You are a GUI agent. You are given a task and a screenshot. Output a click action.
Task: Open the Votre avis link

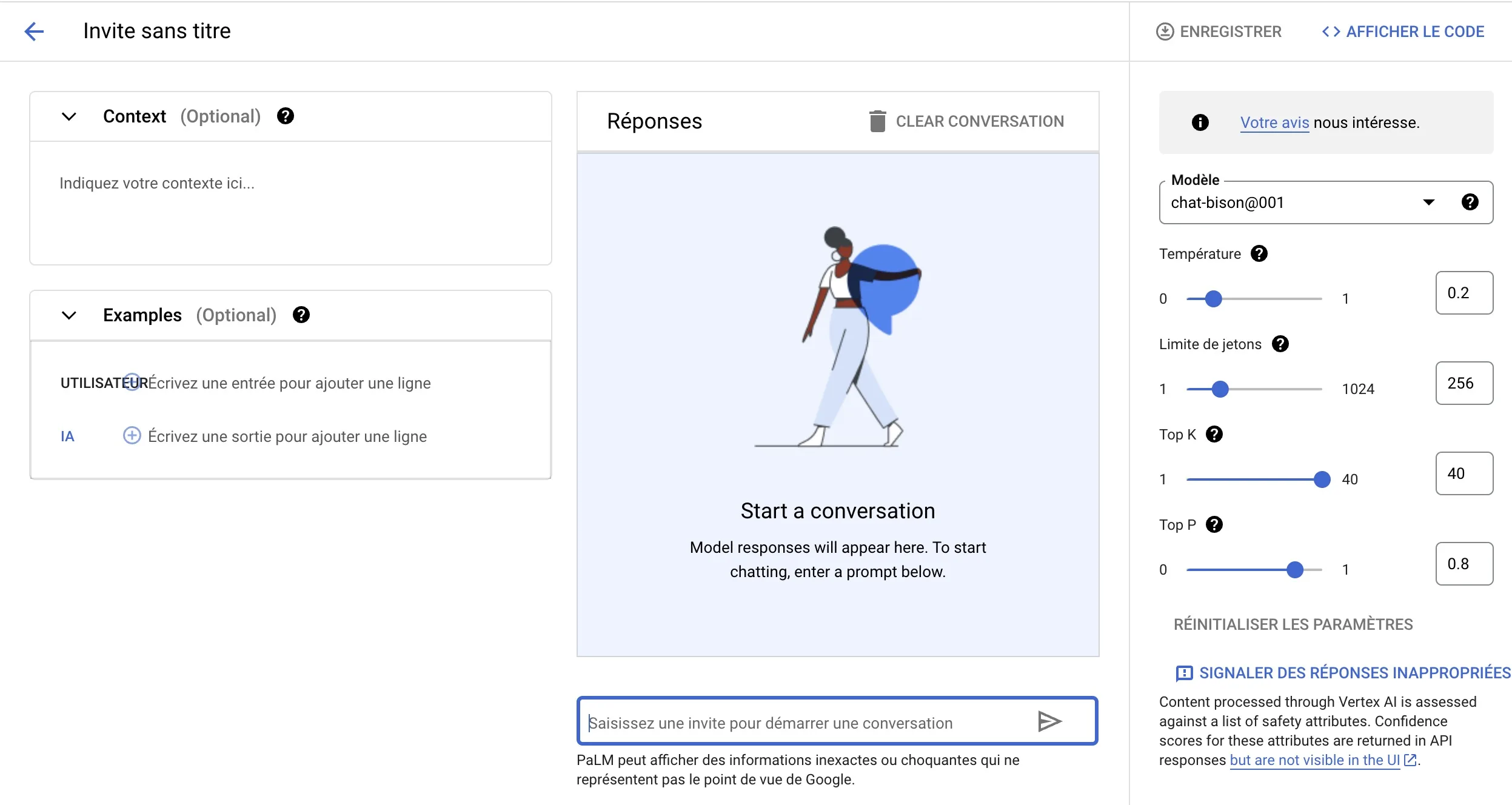(x=1274, y=122)
